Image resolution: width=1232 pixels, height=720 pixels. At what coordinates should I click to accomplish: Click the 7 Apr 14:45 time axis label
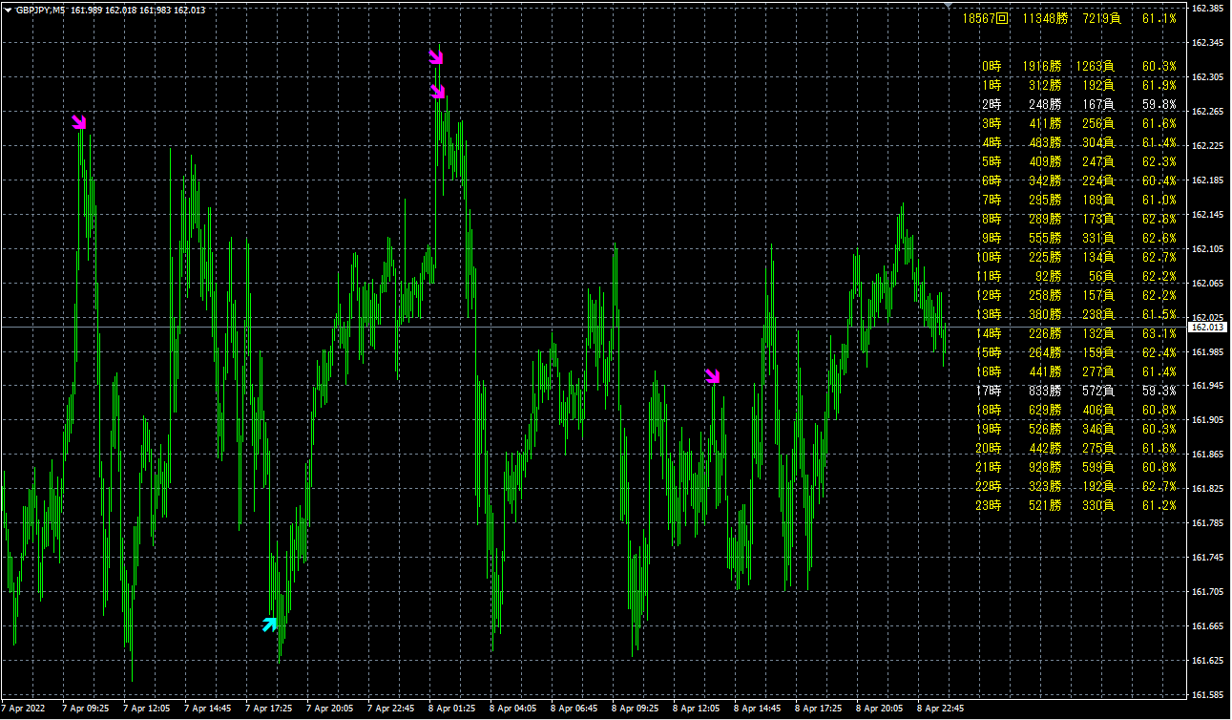click(x=209, y=708)
